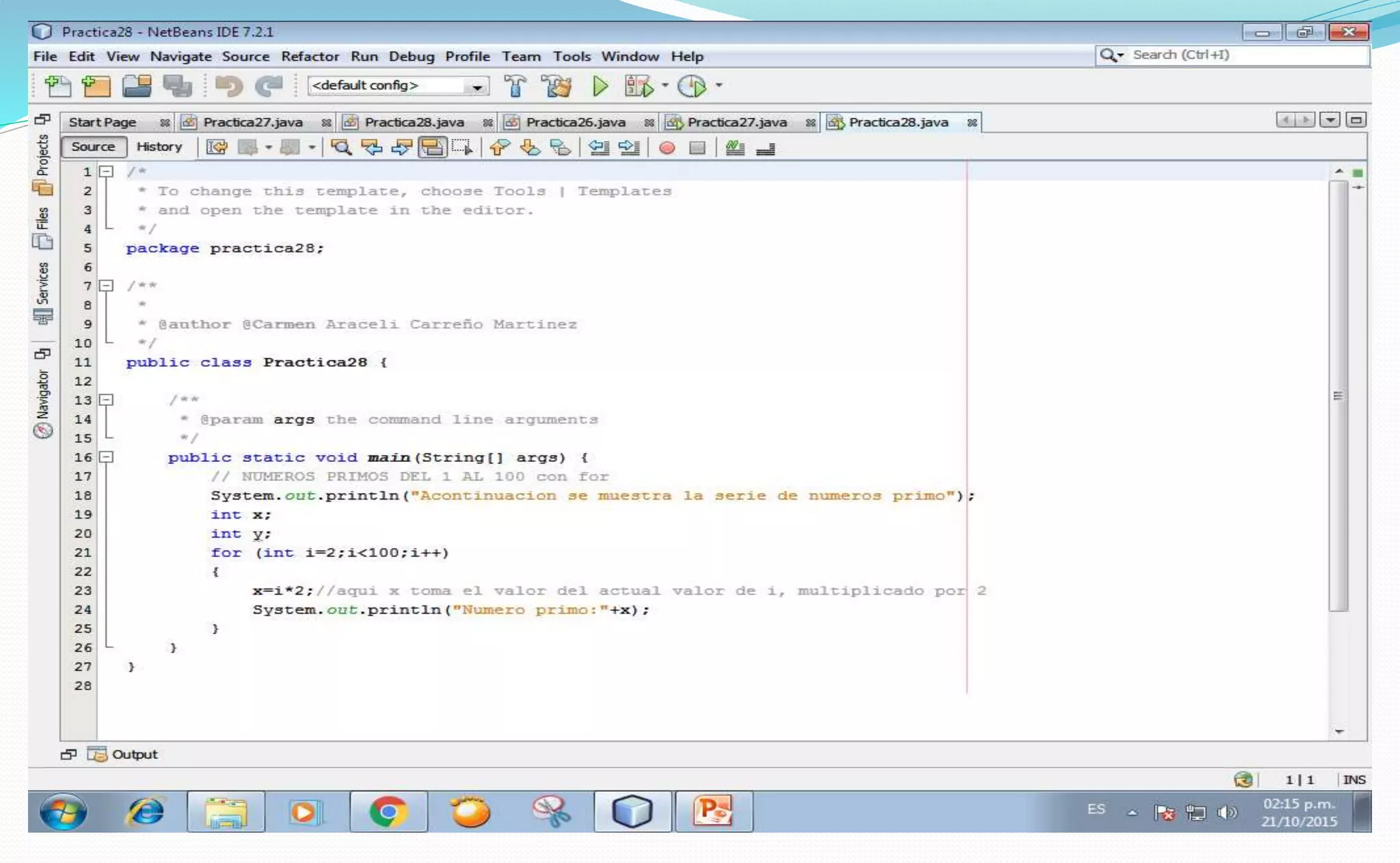
Task: Collapse the author javadoc comment fold
Action: [107, 286]
